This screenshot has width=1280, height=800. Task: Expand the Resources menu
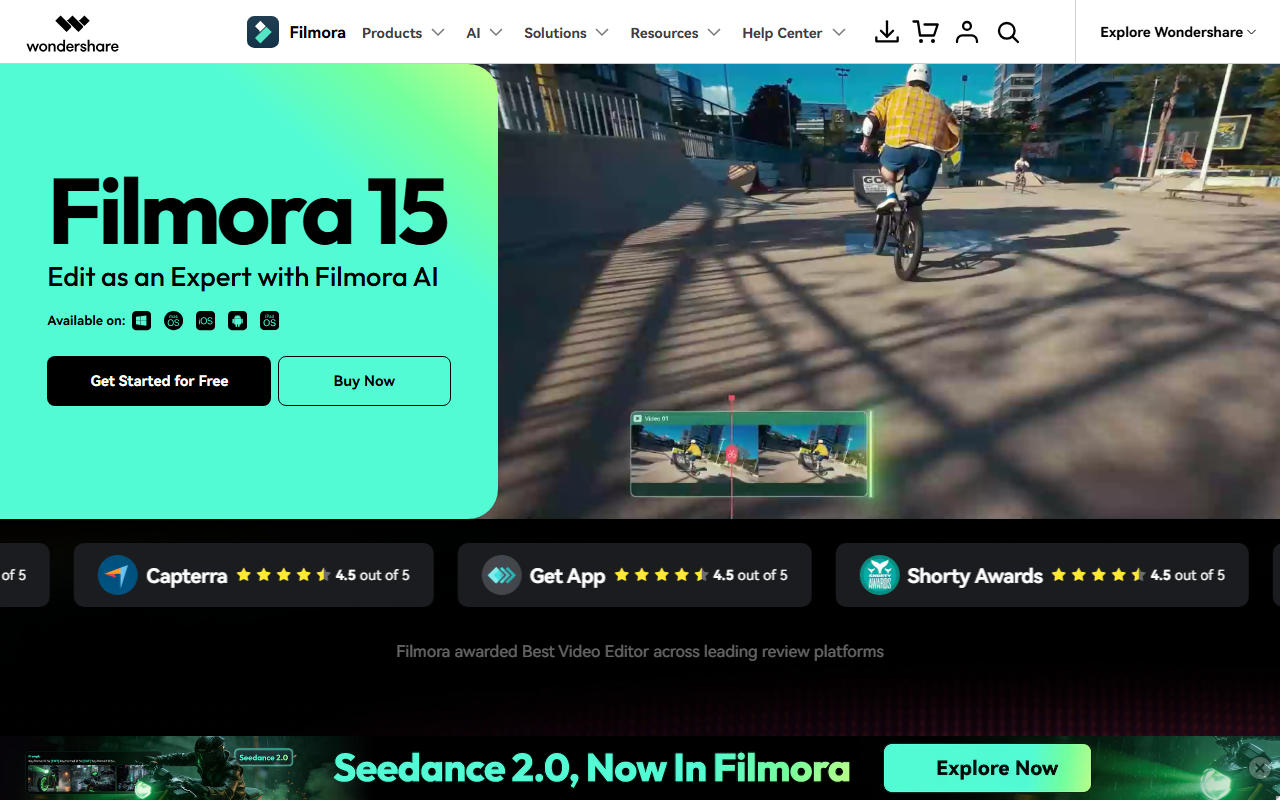(x=675, y=33)
